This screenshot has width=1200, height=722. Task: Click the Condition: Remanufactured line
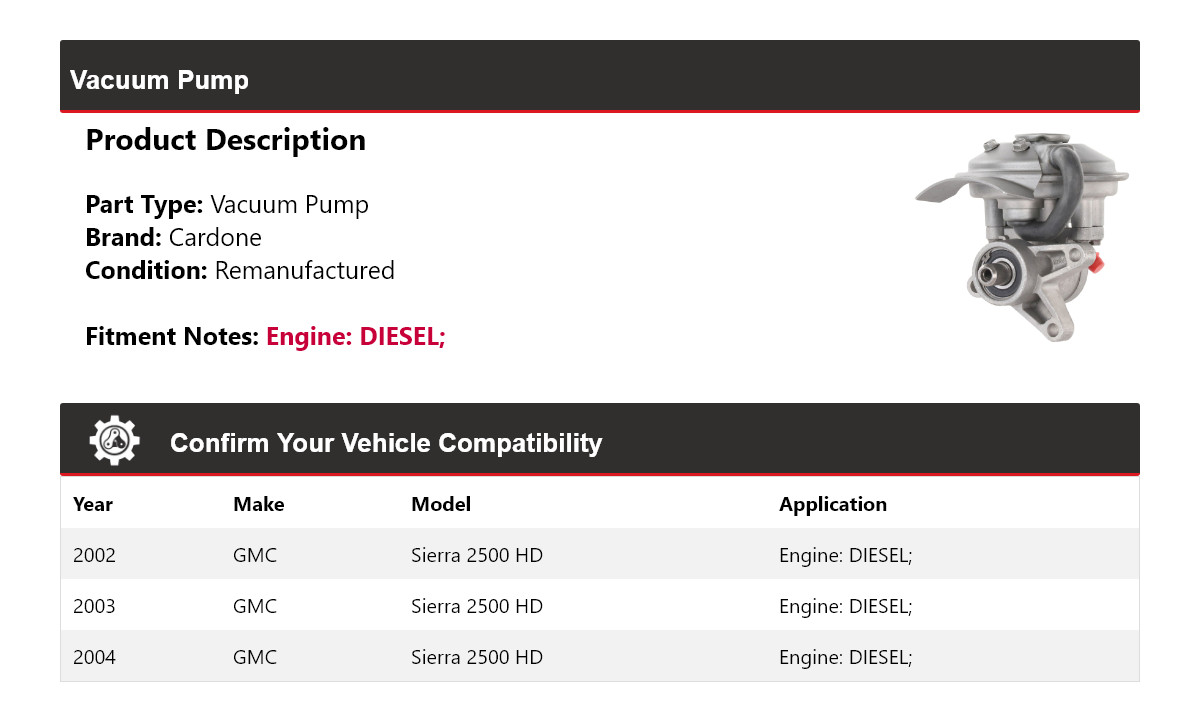pyautogui.click(x=240, y=271)
